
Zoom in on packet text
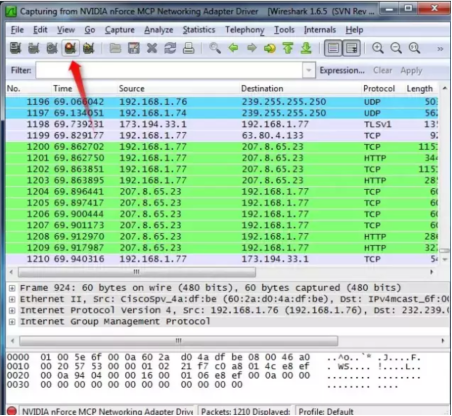click(378, 48)
